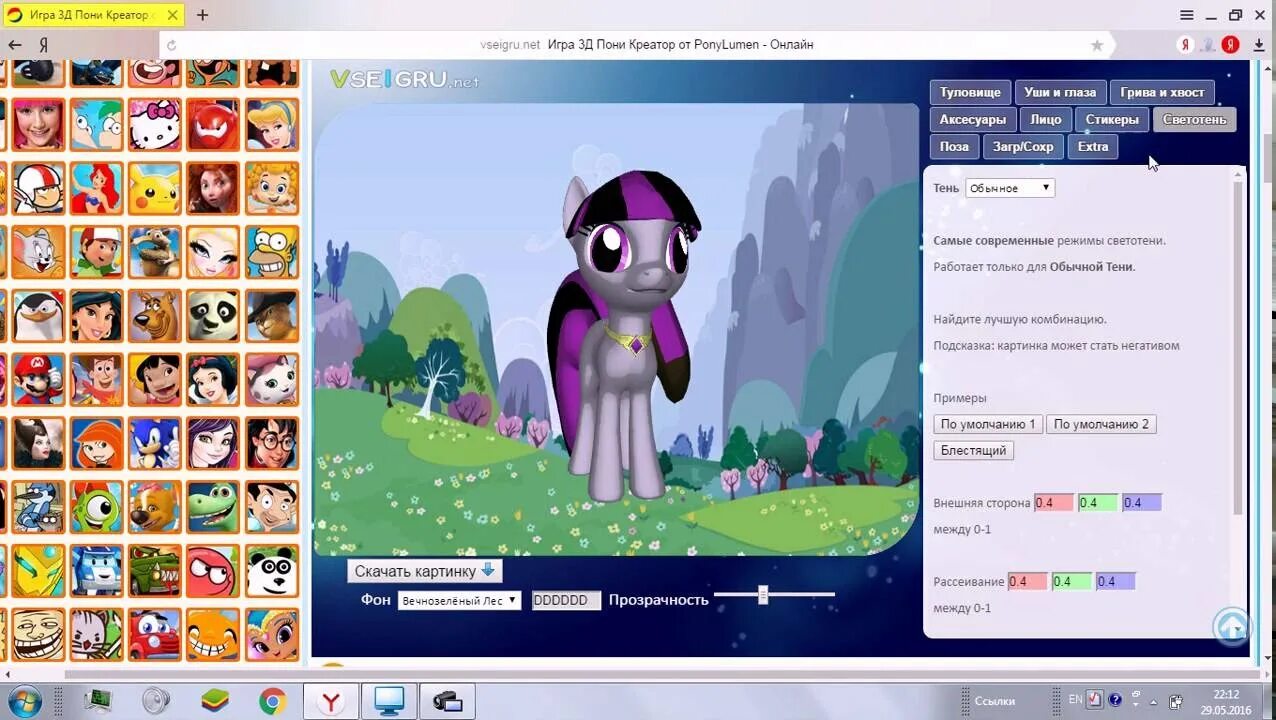1276x720 pixels.
Task: Click the Скачать картинку download button
Action: pyautogui.click(x=425, y=571)
